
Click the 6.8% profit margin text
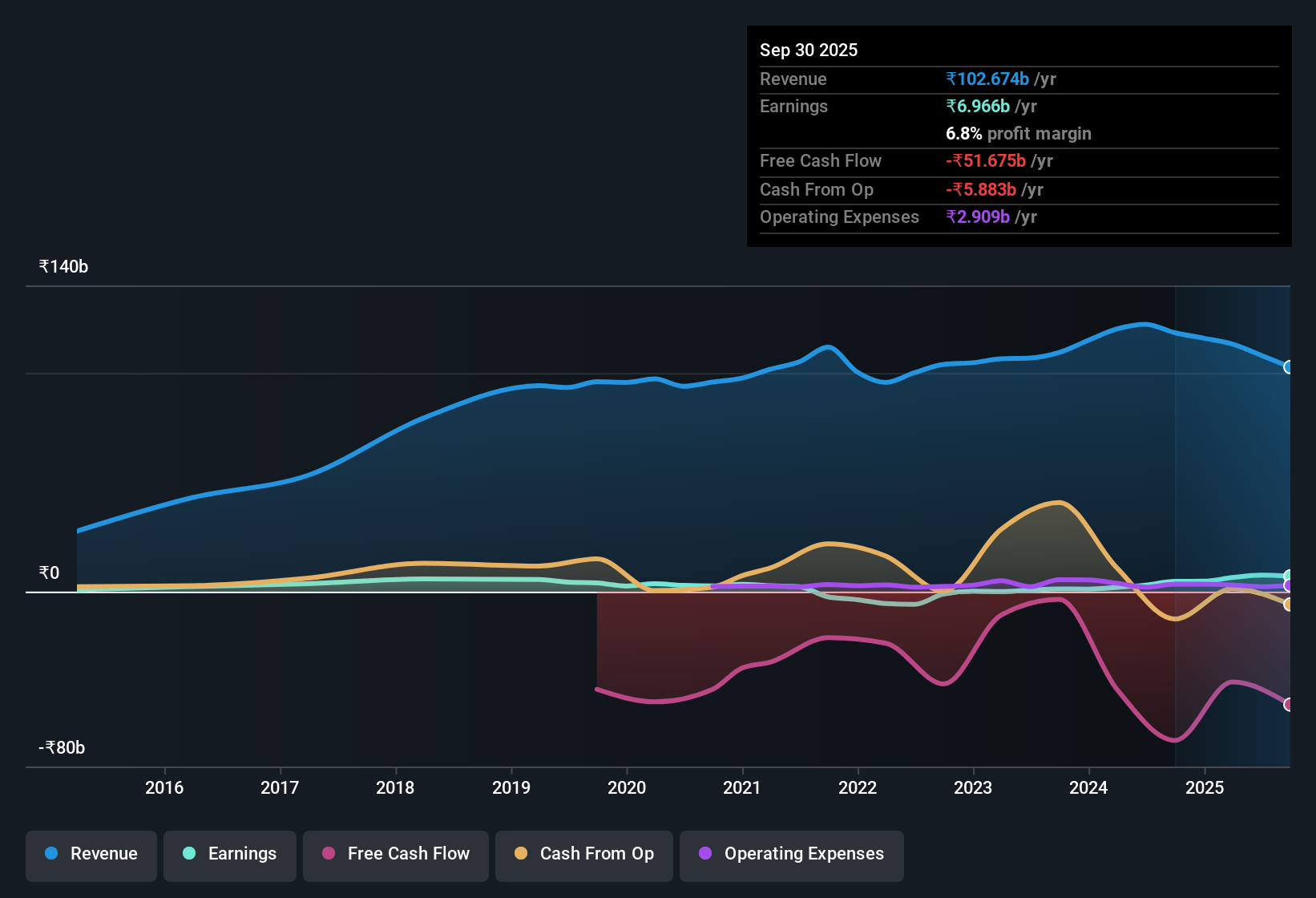(x=1018, y=134)
